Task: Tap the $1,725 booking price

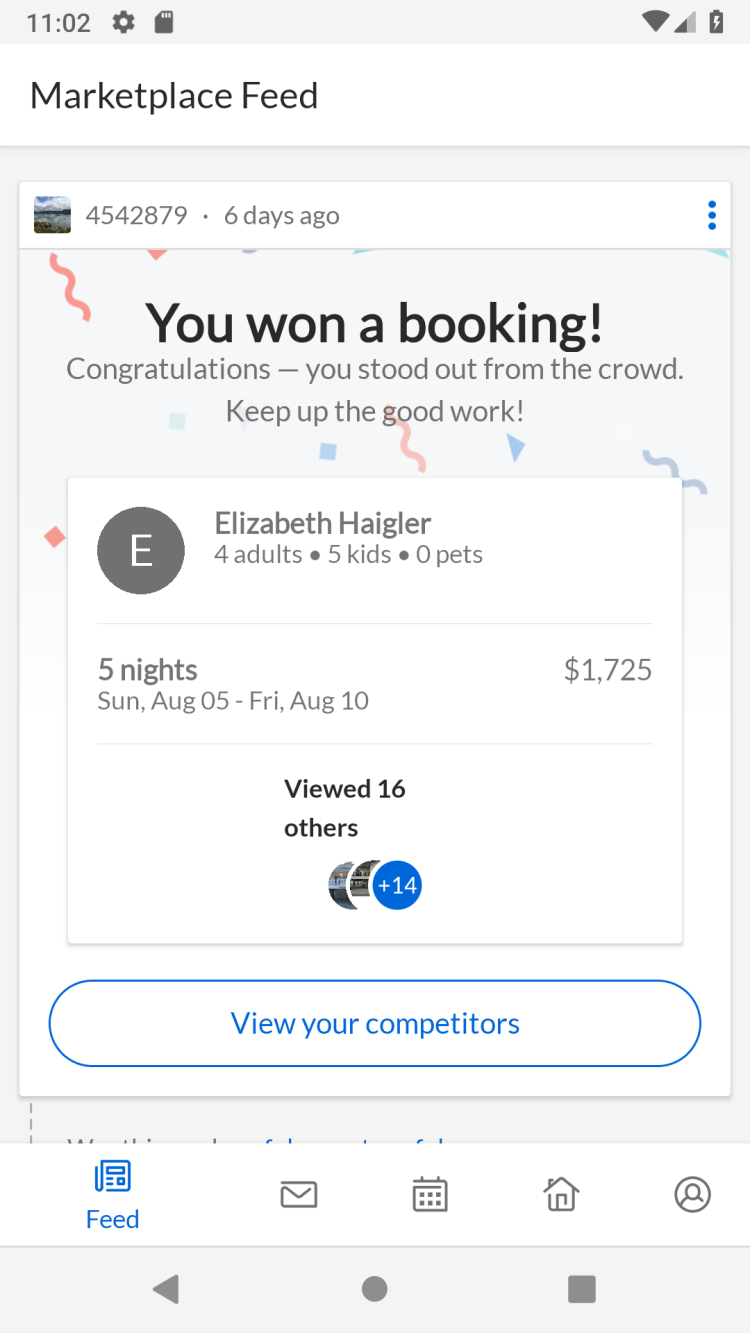Action: click(607, 670)
